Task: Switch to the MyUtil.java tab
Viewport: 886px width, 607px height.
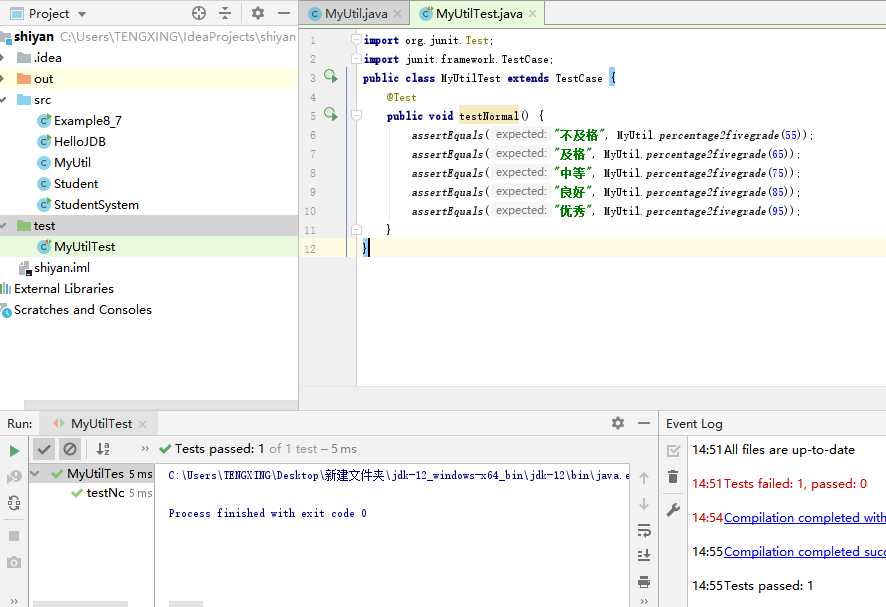Action: pos(356,14)
